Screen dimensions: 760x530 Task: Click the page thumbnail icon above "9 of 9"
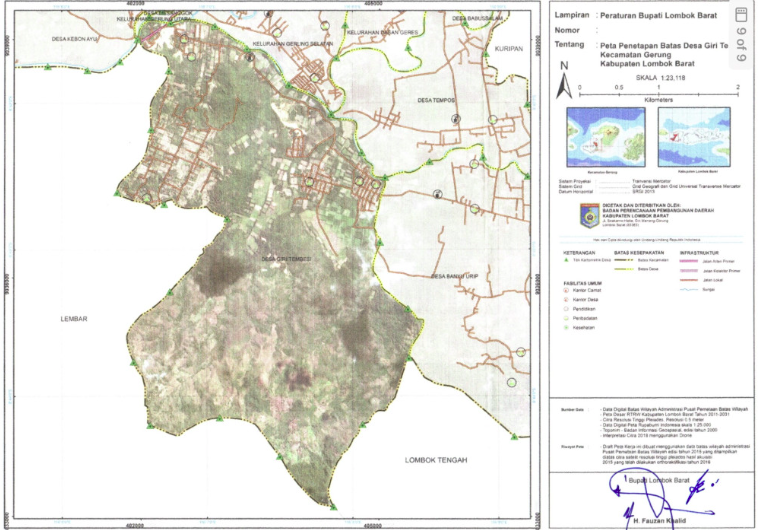point(740,14)
